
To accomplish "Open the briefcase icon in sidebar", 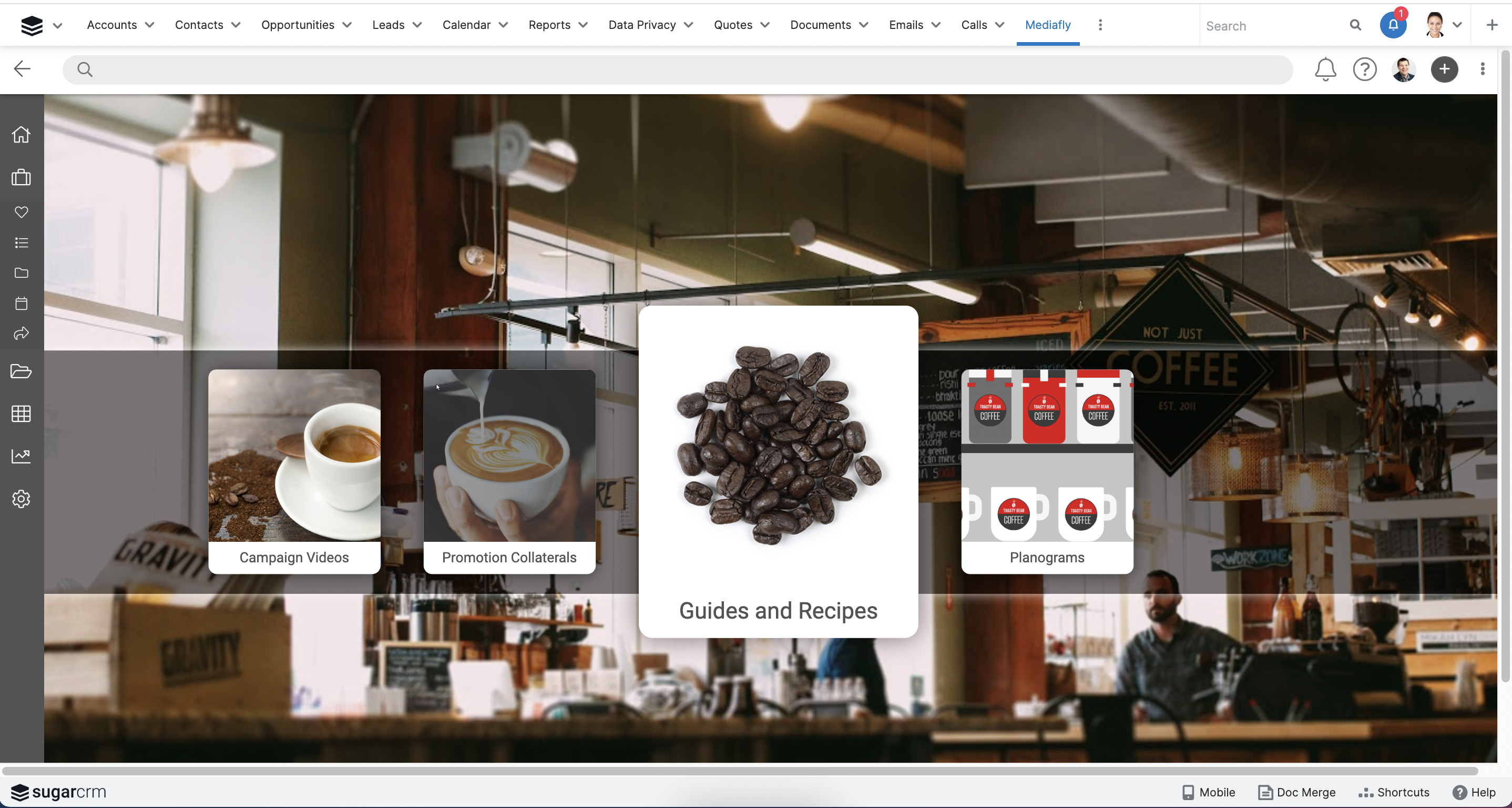I will [21, 177].
